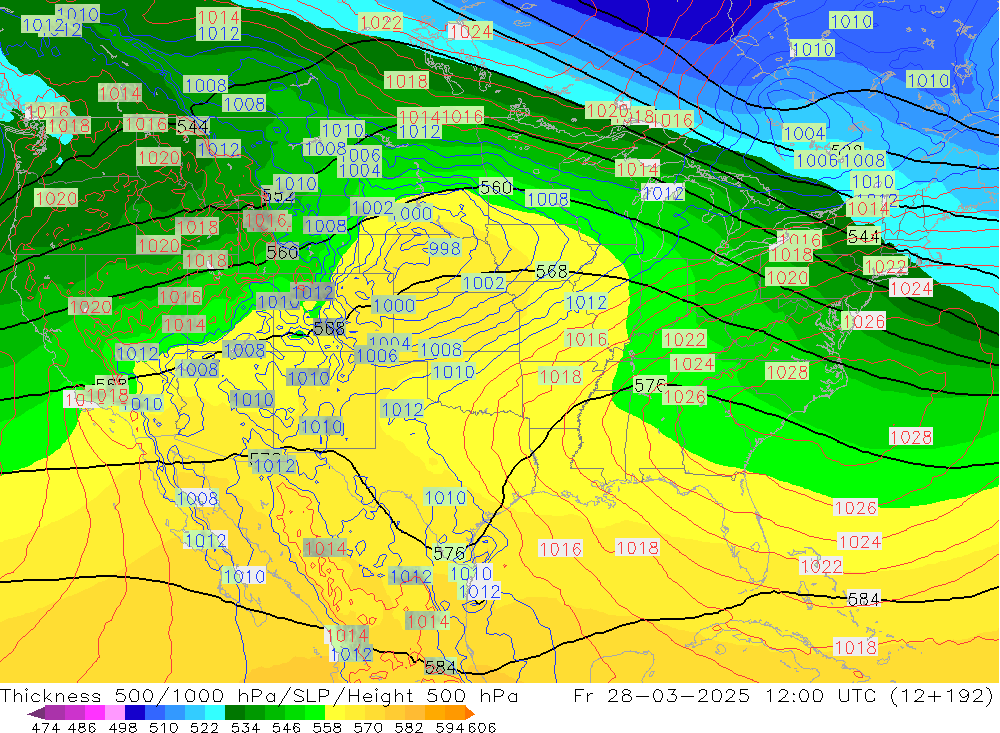Click the date 'Fr 28-03-2025'
1000x733 pixels.
click(661, 695)
